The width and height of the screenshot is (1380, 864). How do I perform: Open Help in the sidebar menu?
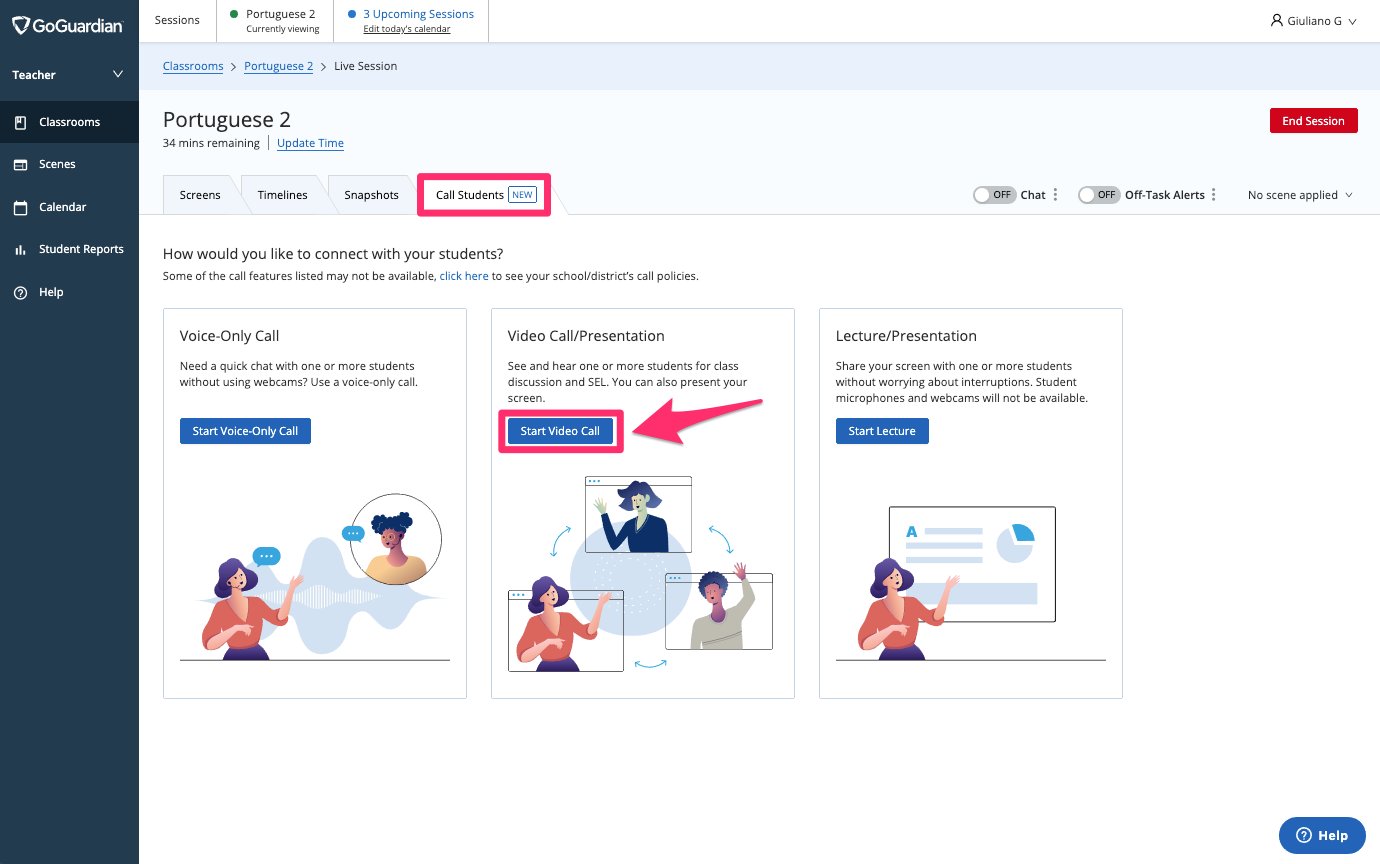(x=69, y=292)
